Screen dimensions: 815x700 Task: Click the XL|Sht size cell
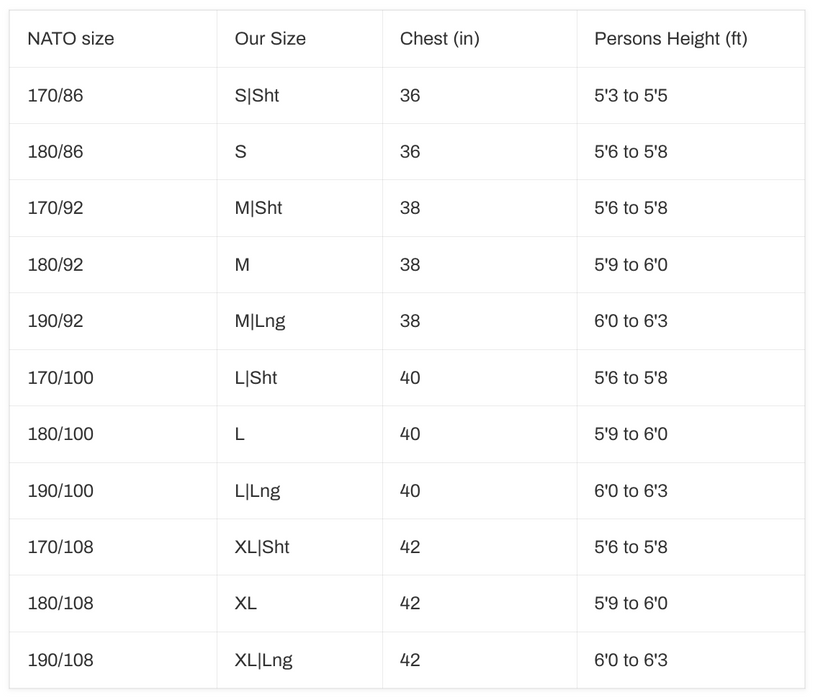click(262, 547)
